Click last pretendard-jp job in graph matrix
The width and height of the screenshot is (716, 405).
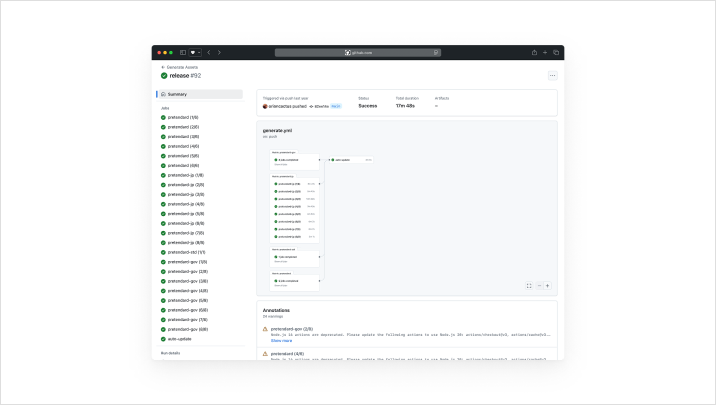pyautogui.click(x=295, y=237)
